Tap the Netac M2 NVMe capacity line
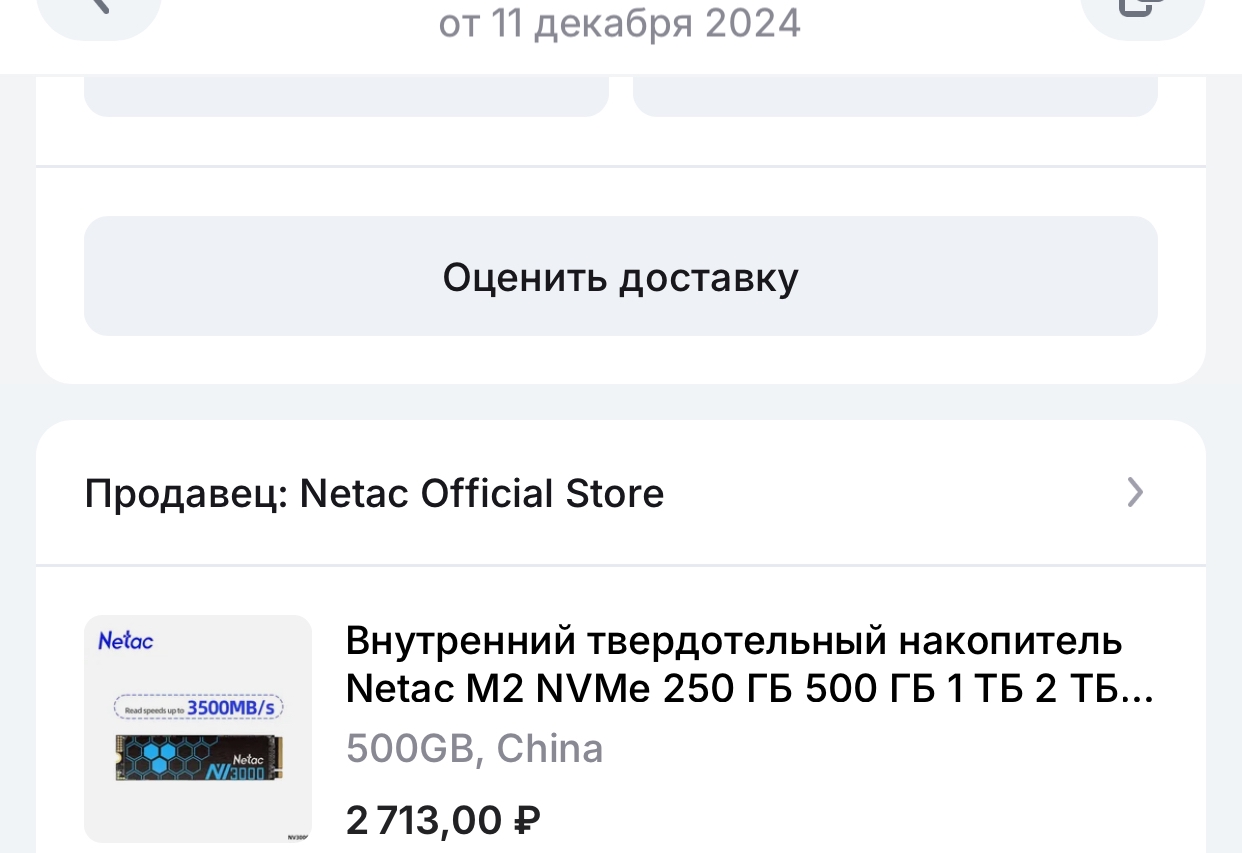1242x853 pixels. [x=748, y=688]
